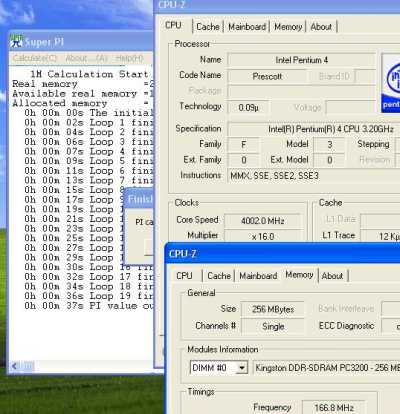Viewport: 400px width, 414px height.
Task: Select the About tab in the upper CPU-Z window
Action: point(321,27)
